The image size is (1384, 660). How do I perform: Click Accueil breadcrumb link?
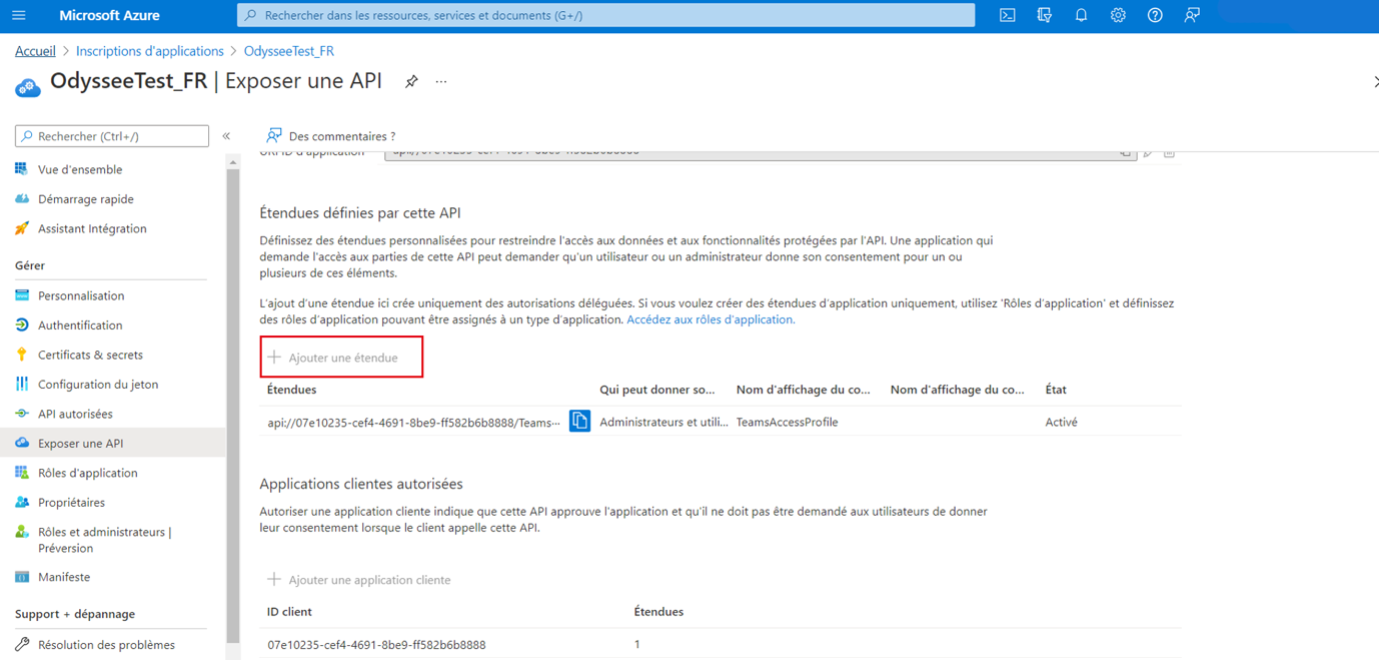coord(35,51)
